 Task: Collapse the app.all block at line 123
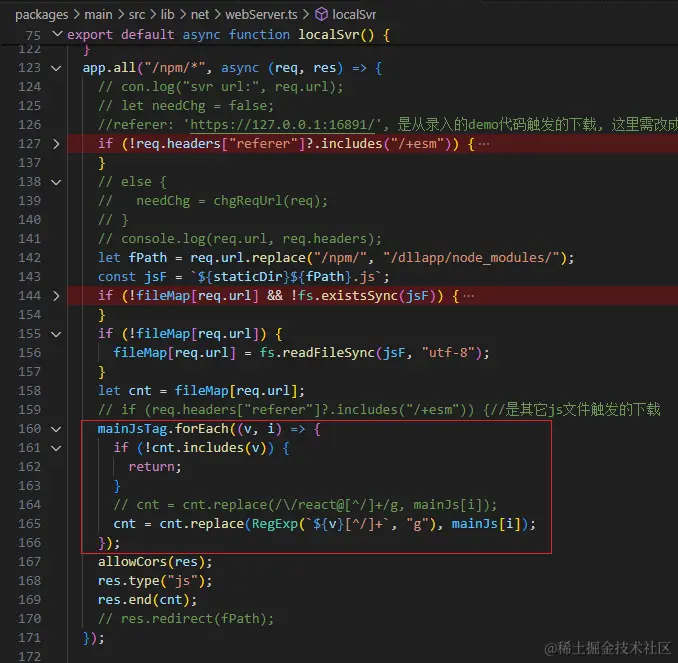(56, 68)
